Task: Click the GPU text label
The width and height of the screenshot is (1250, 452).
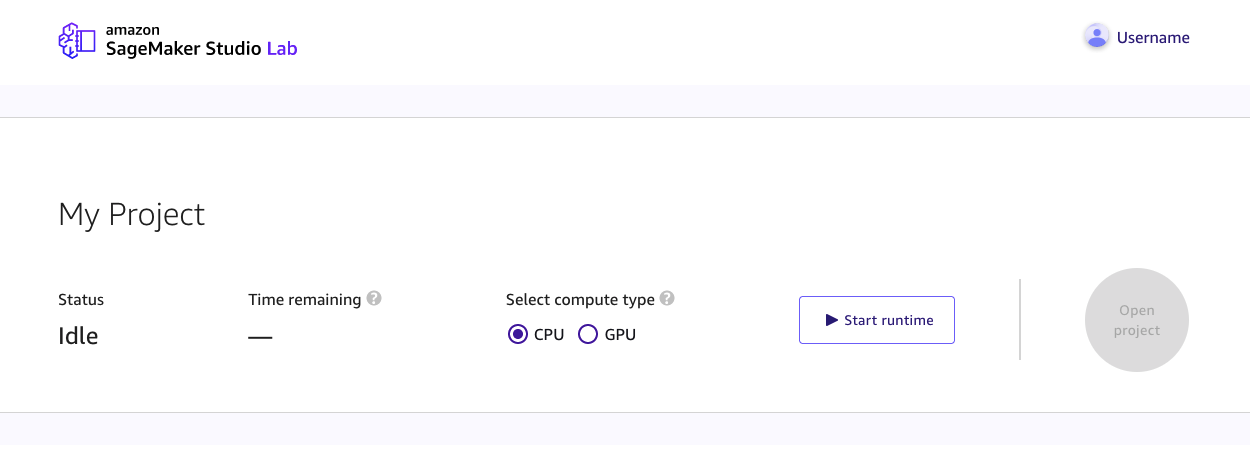Action: (620, 334)
